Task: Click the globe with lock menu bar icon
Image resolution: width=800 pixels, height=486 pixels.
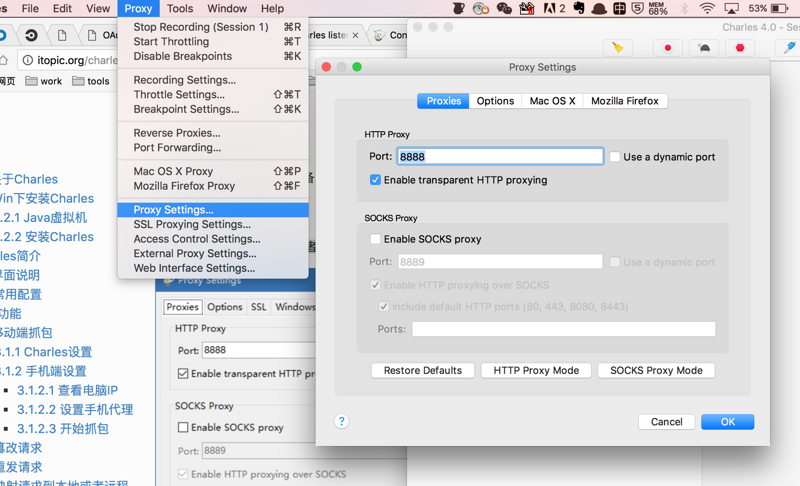Action: point(481,8)
